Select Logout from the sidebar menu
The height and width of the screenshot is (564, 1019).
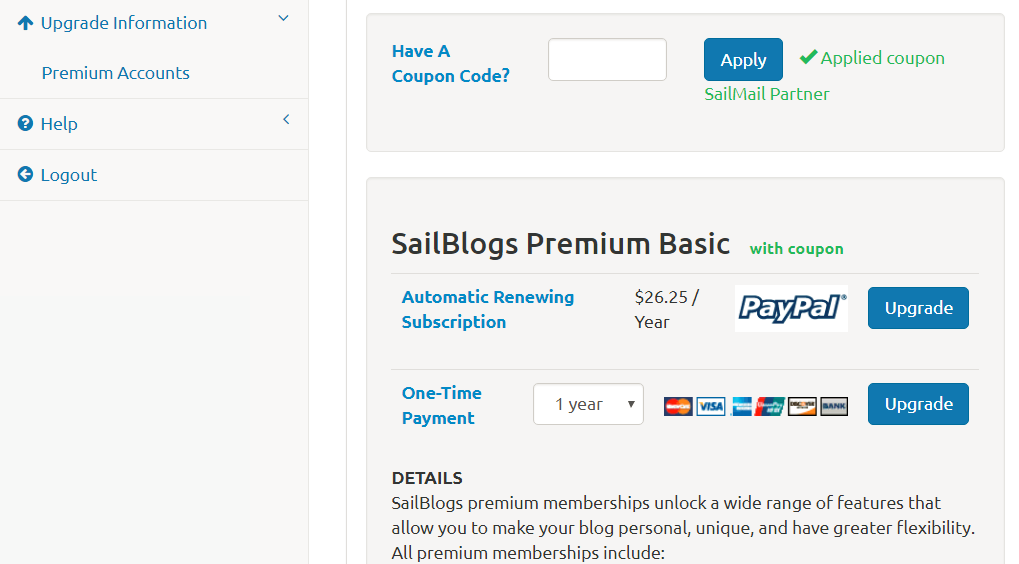(x=69, y=175)
